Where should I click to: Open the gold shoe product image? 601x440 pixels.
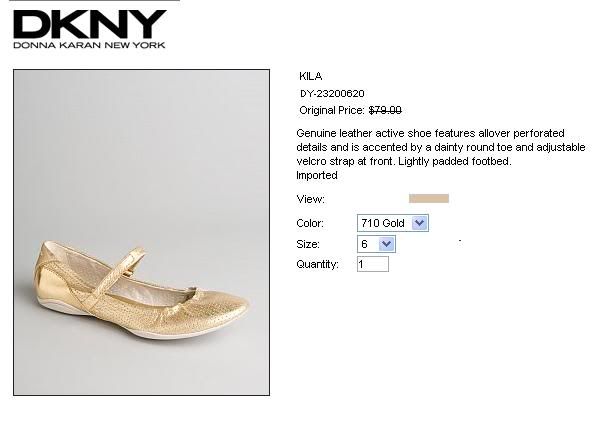click(141, 232)
